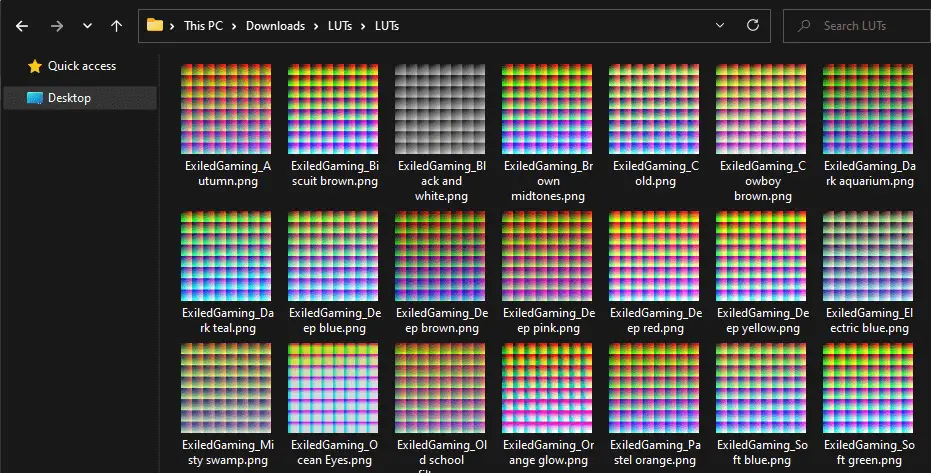Click the ExiledGaming_Dark teal.png file name

point(227,320)
